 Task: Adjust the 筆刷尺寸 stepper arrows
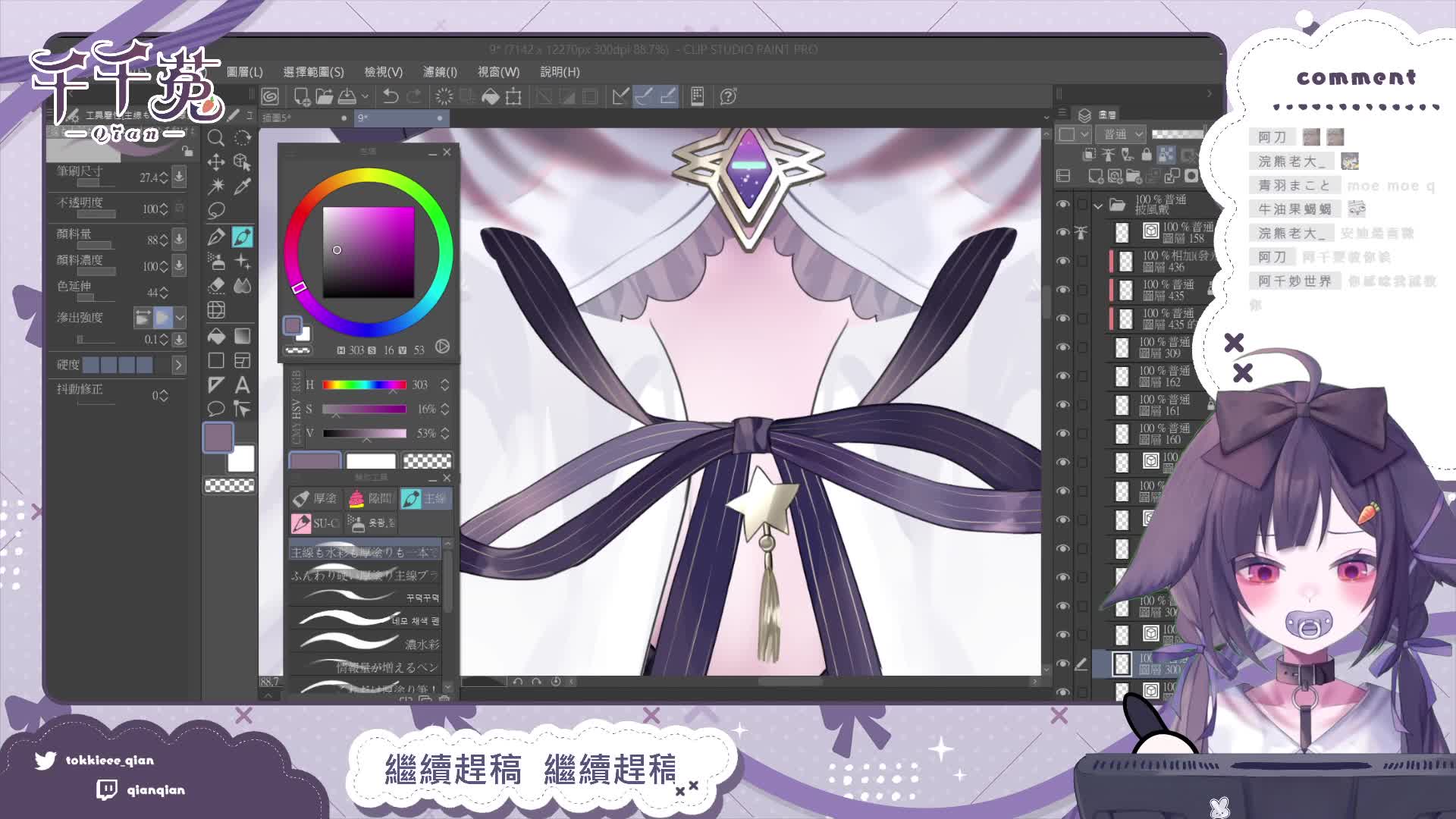click(x=164, y=177)
